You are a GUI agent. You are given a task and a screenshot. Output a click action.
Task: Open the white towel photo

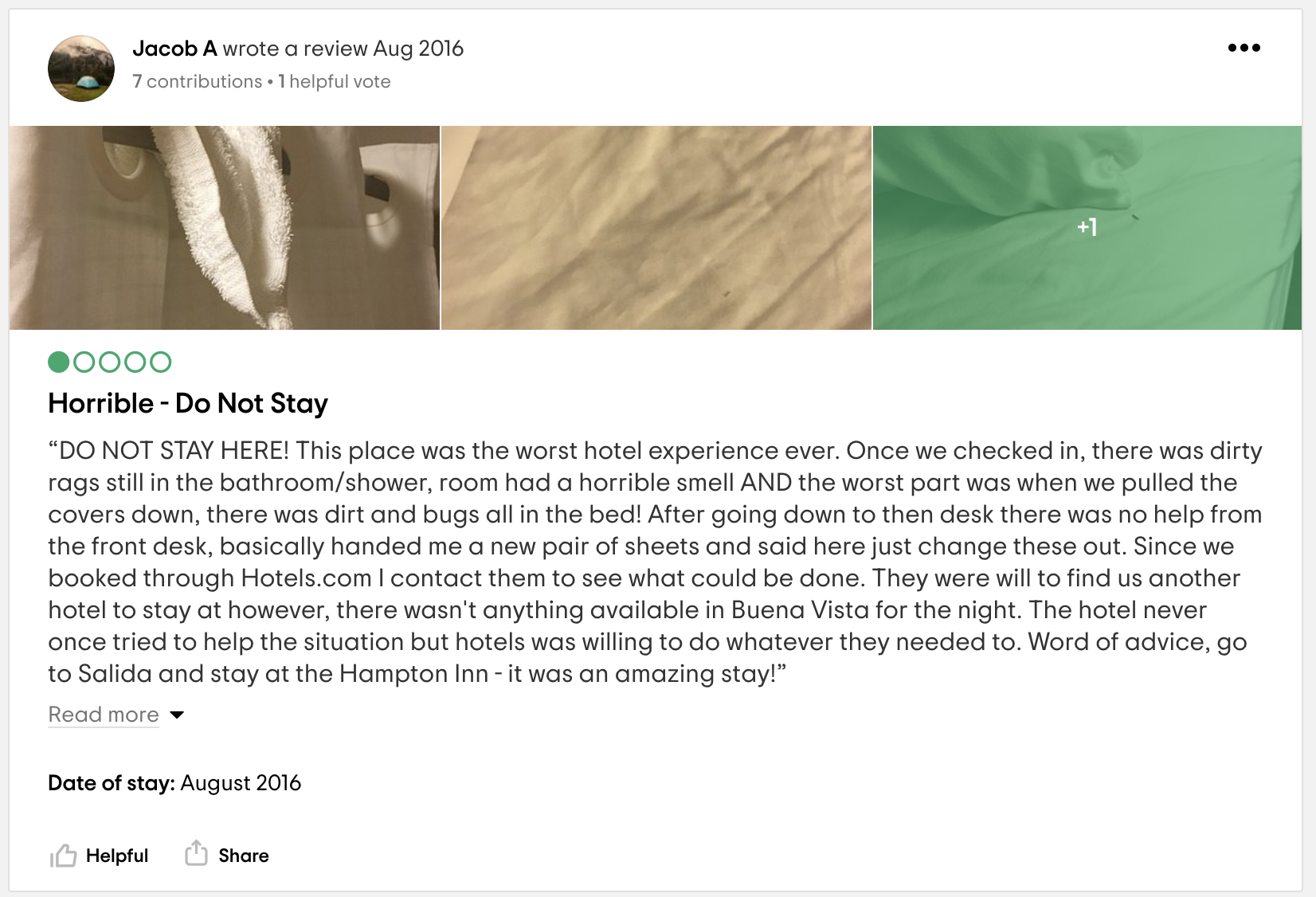pos(225,228)
